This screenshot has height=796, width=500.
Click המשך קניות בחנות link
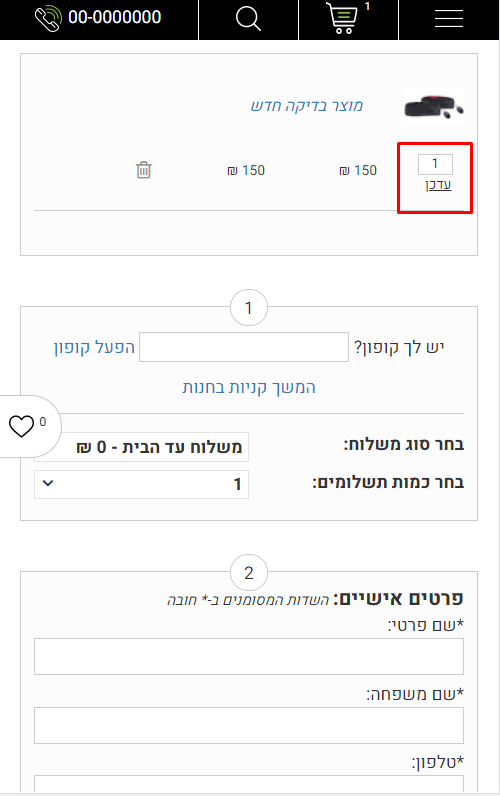click(249, 387)
